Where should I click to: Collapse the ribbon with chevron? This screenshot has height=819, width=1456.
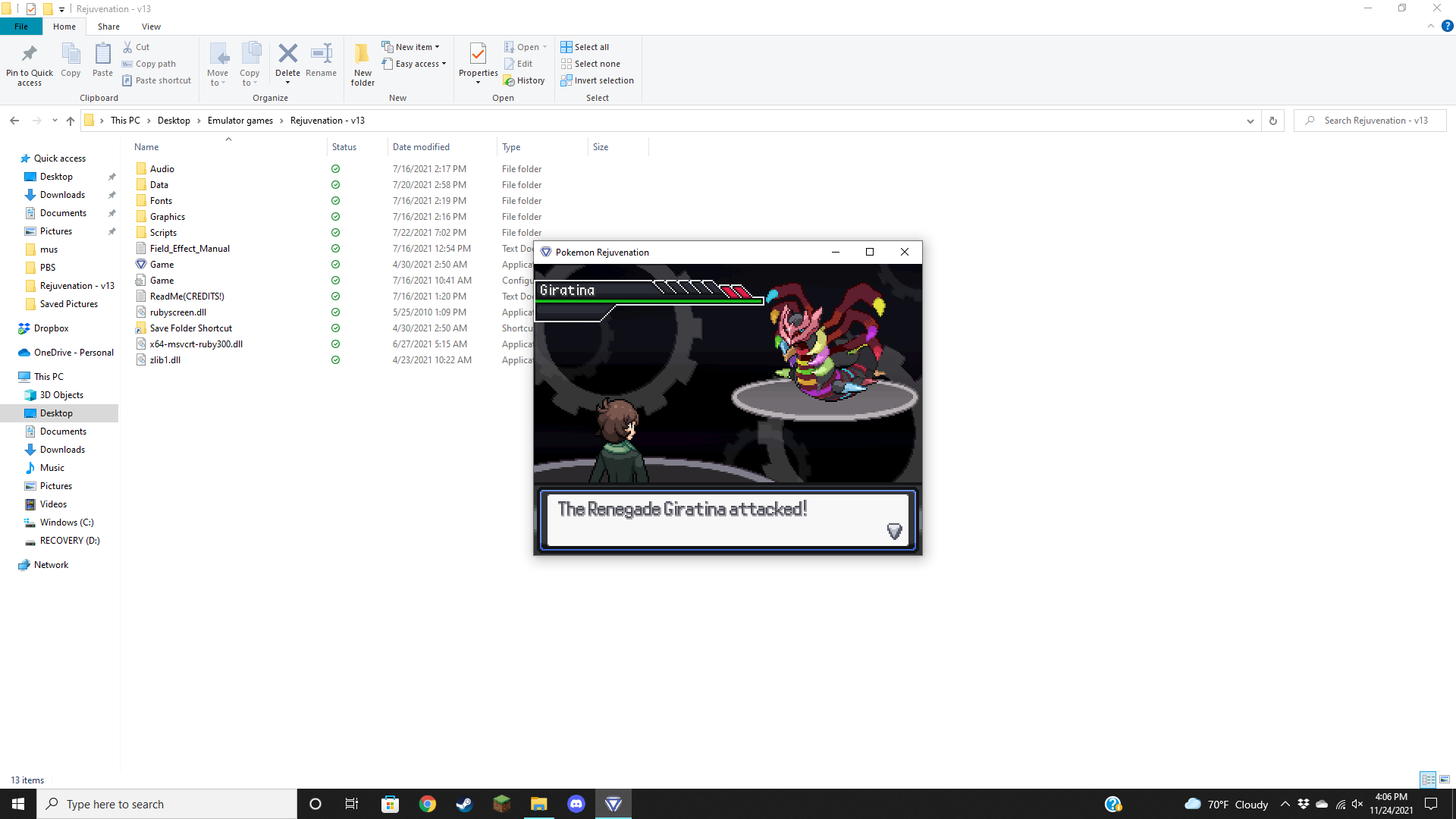point(1431,26)
